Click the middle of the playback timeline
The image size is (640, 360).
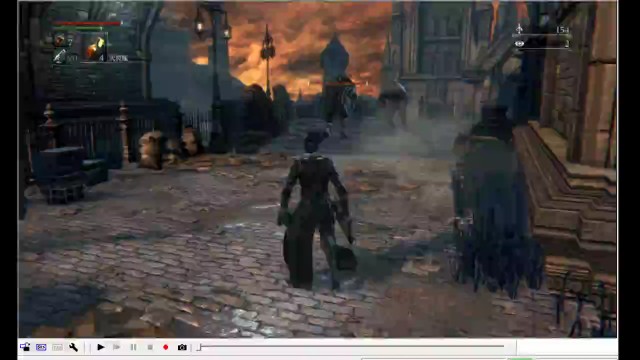point(351,347)
